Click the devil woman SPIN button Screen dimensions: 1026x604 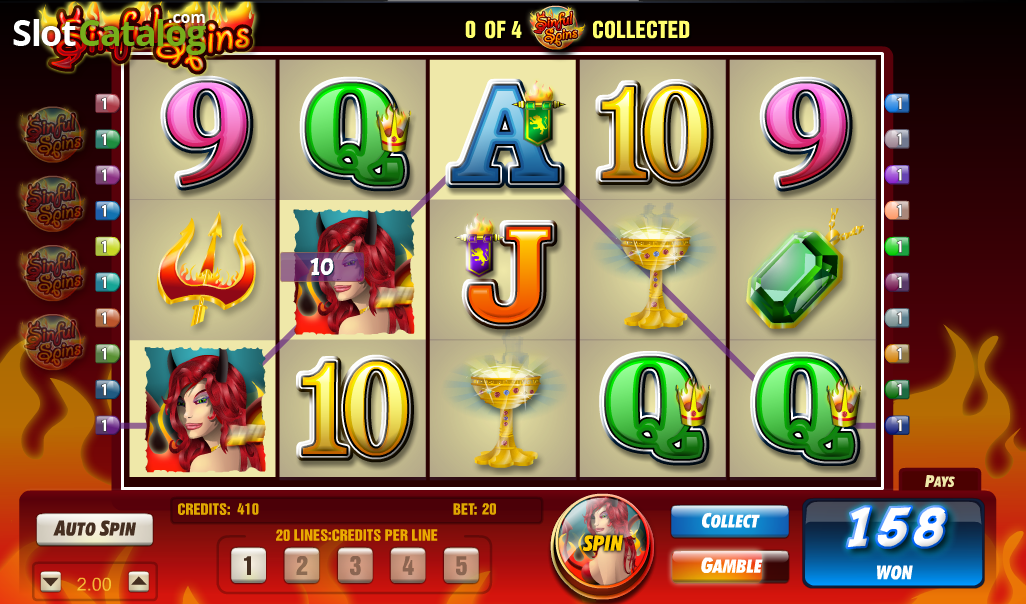coord(602,542)
